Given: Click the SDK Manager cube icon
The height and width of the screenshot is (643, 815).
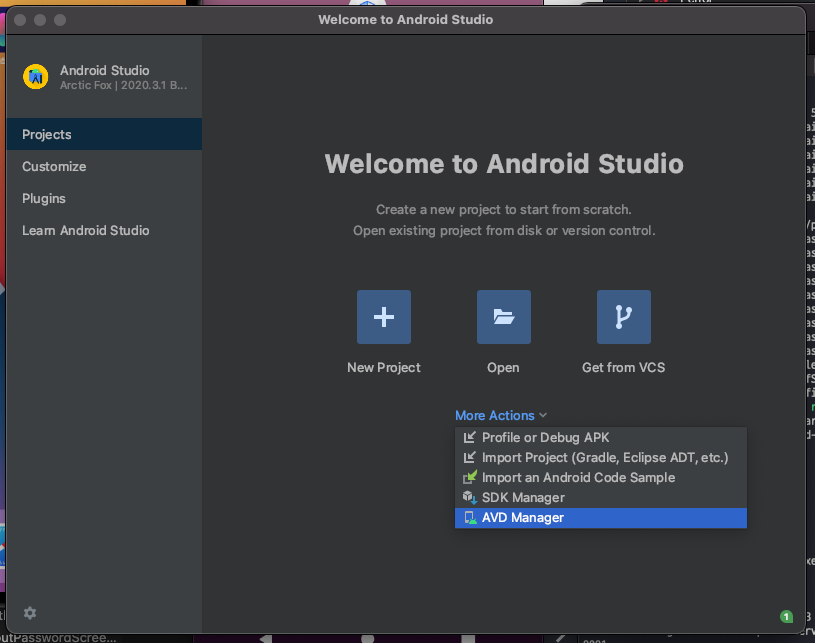Looking at the screenshot, I should pyautogui.click(x=470, y=497).
